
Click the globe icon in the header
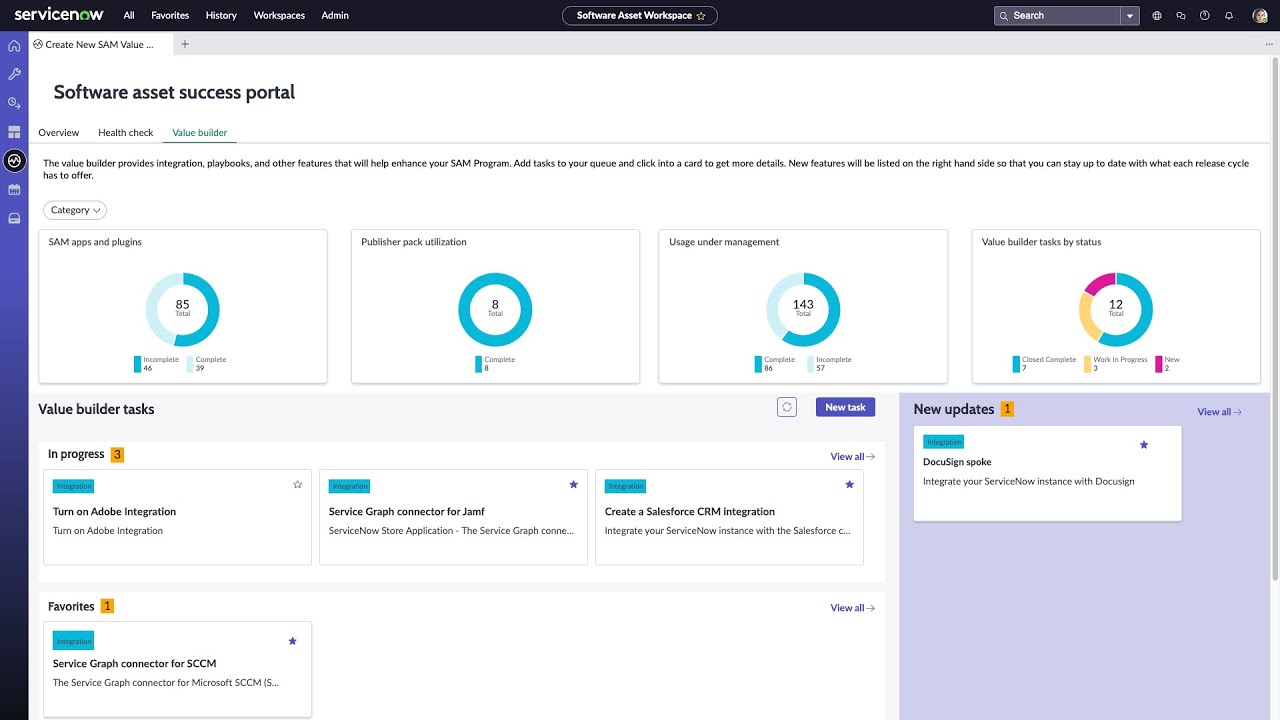[x=1157, y=16]
